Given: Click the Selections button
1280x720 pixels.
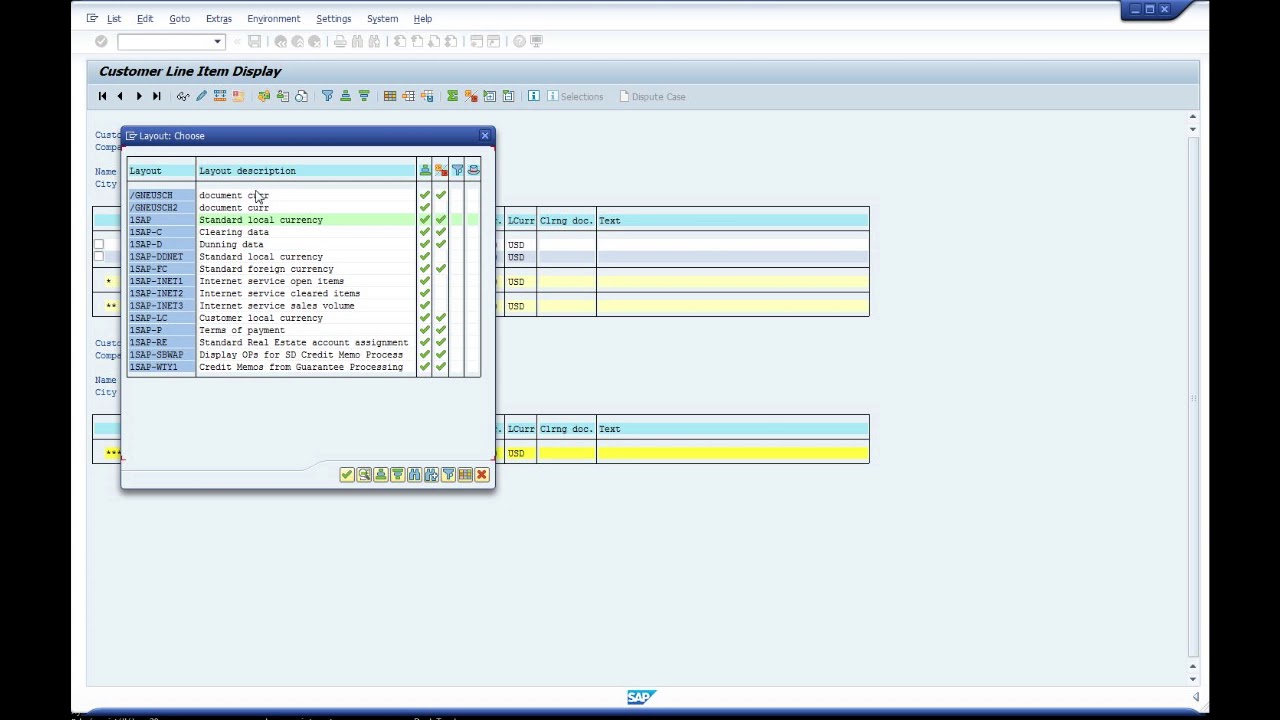Looking at the screenshot, I should [574, 97].
